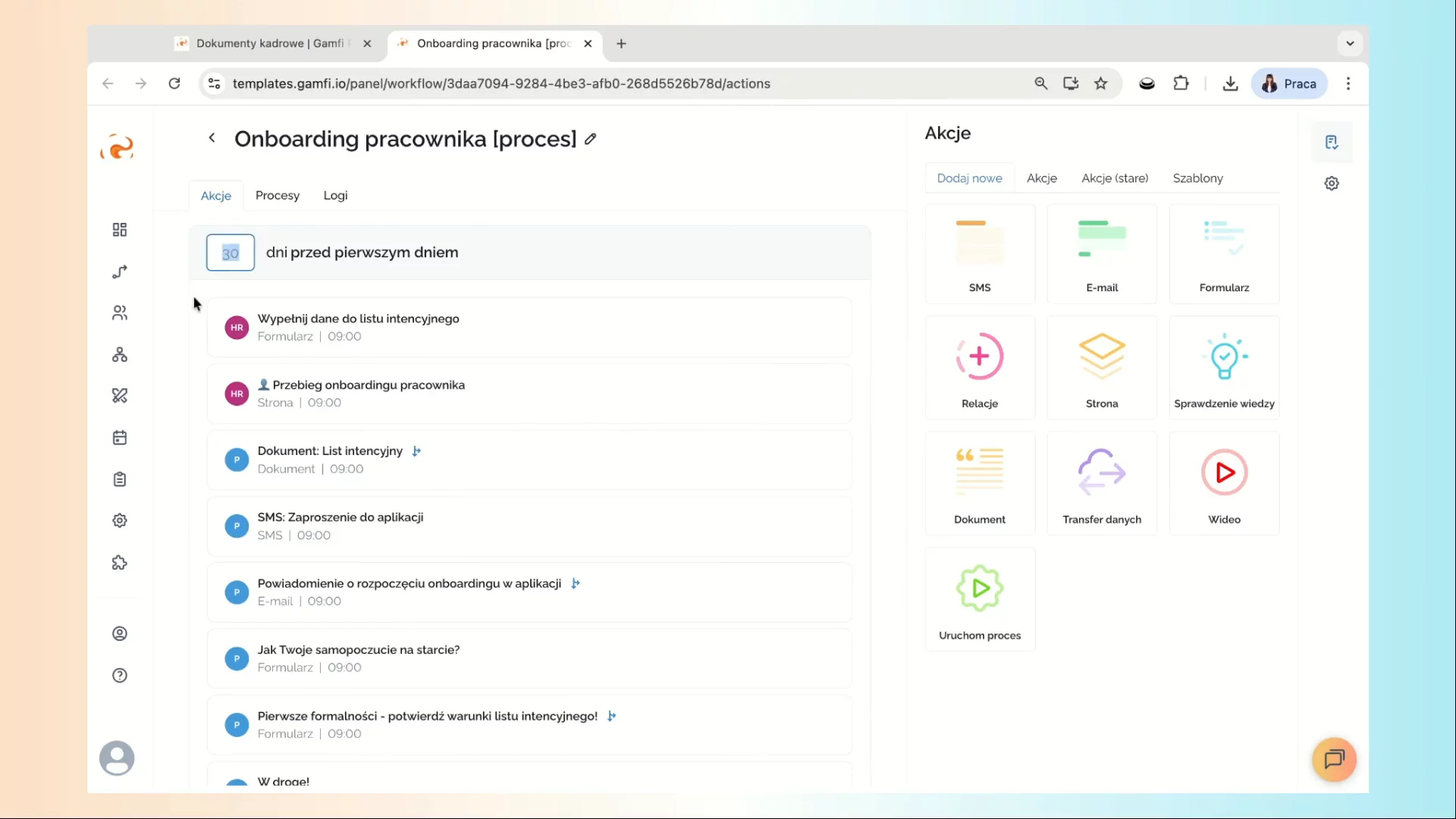Go back with the left chevron

coord(212,138)
